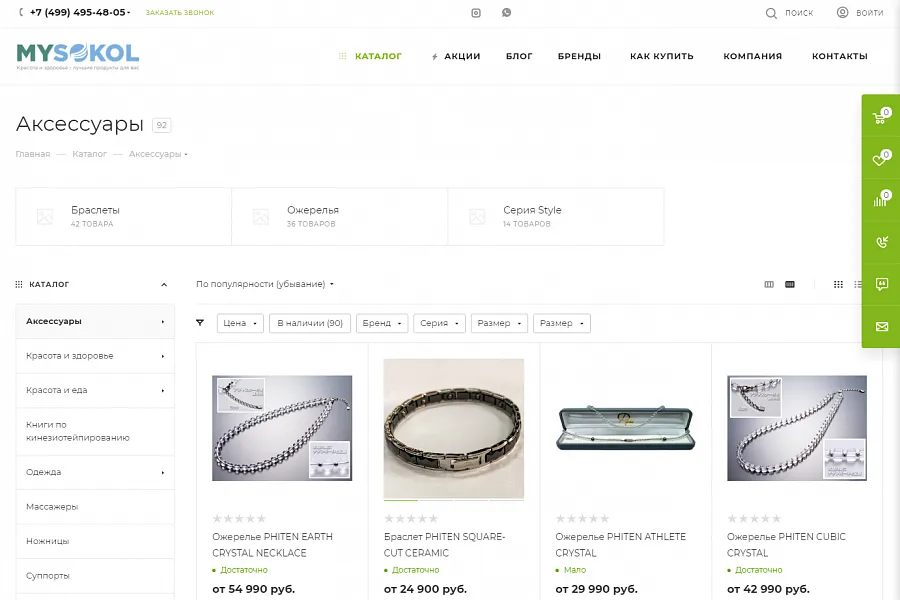900x600 pixels.
Task: Open the shopping cart from green side panel
Action: point(880,116)
